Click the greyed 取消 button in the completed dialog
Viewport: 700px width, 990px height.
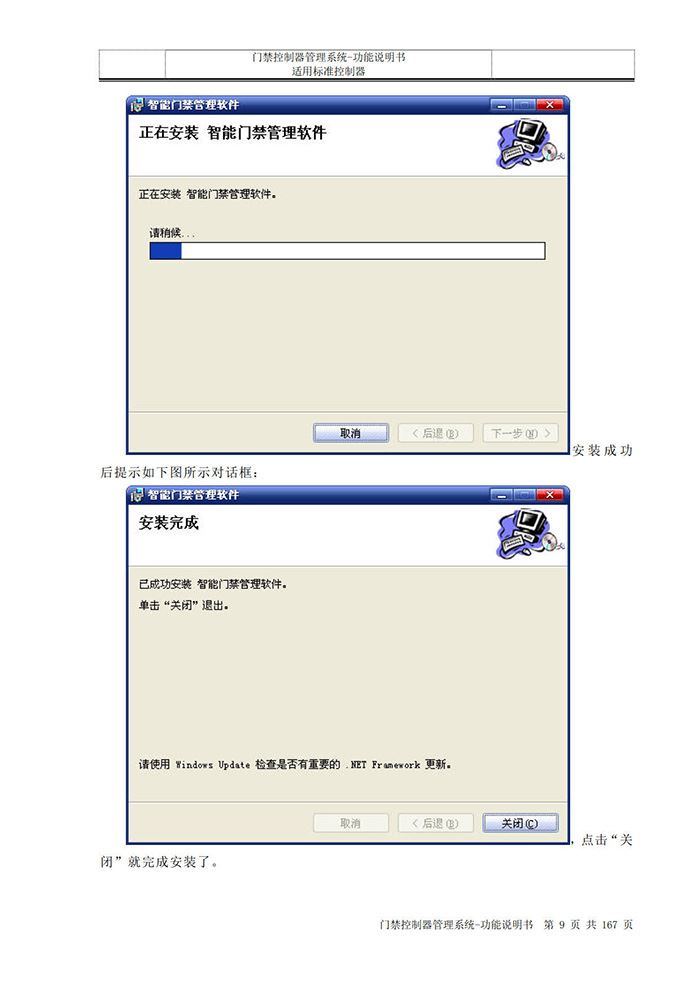click(x=350, y=823)
